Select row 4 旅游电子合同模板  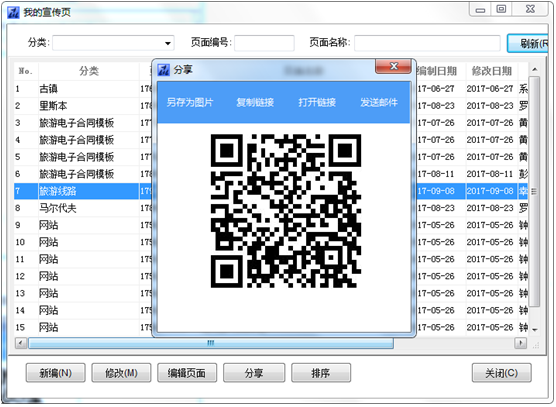click(271, 140)
